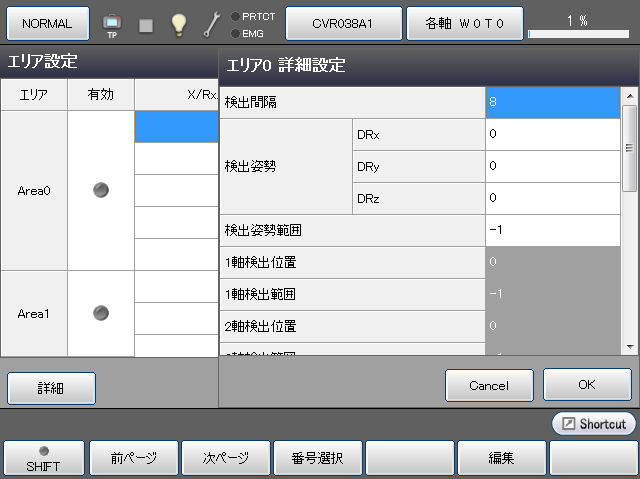
Task: Select the DRx value field
Action: [553, 134]
